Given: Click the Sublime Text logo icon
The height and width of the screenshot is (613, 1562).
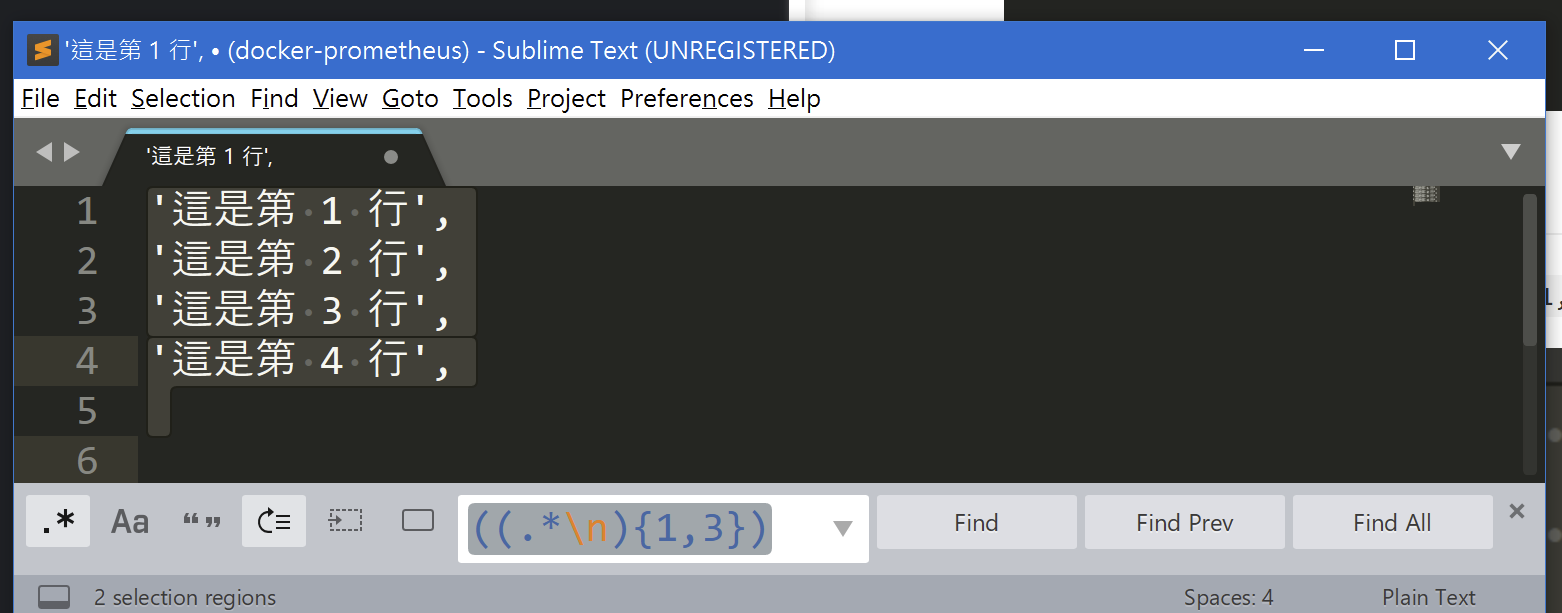Looking at the screenshot, I should 42,49.
